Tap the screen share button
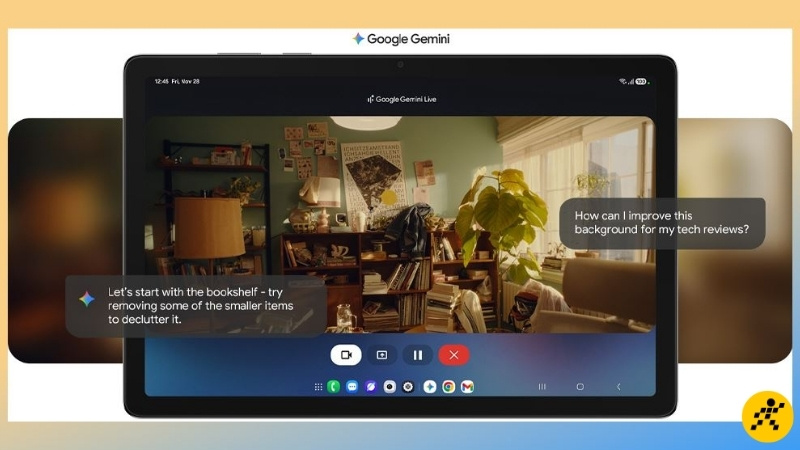The height and width of the screenshot is (450, 800). [382, 355]
